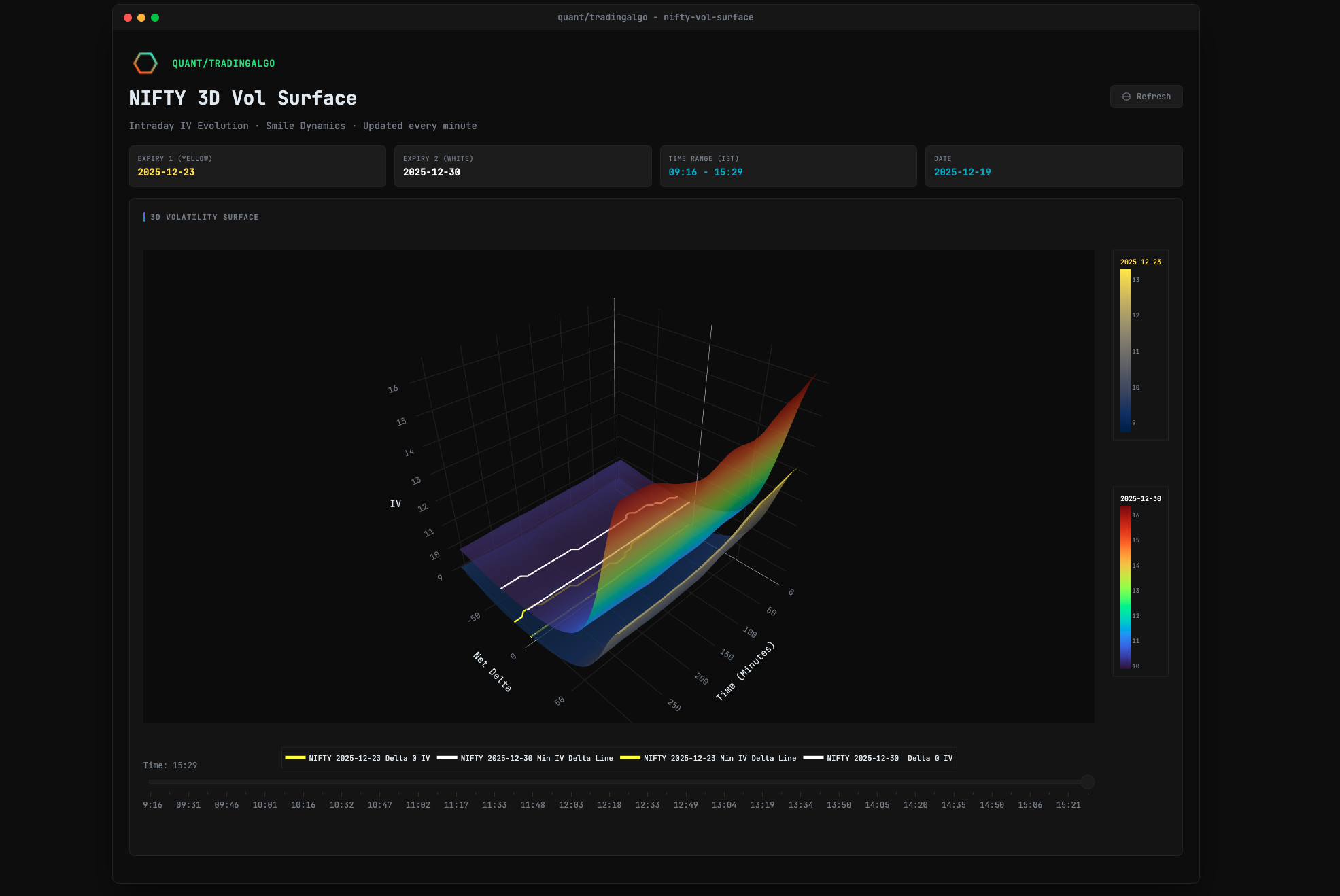Click the 2025-12-23 yellow-blue colorbar
This screenshot has width=1340, height=896.
[x=1125, y=350]
